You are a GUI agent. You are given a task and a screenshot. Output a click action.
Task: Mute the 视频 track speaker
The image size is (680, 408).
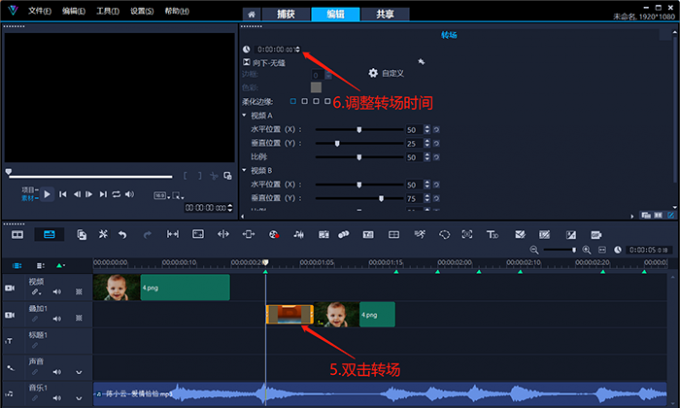56,292
